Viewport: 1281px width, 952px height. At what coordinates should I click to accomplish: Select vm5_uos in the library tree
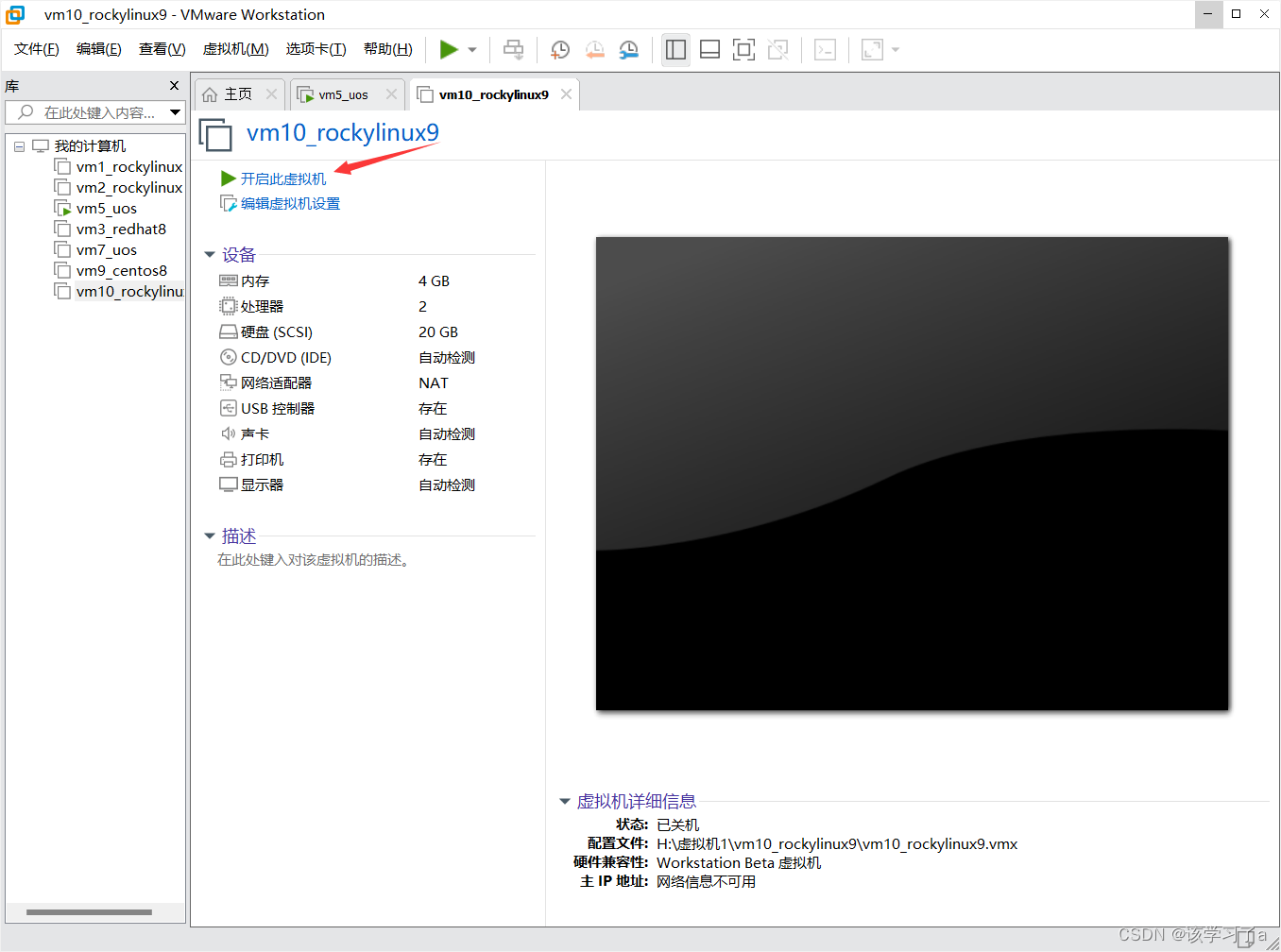click(96, 209)
